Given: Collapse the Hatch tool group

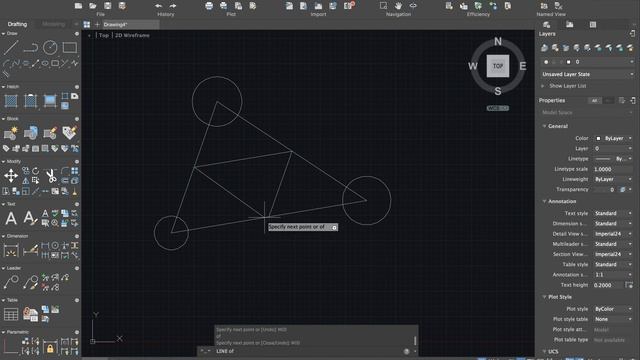Looking at the screenshot, I should [x=3, y=87].
